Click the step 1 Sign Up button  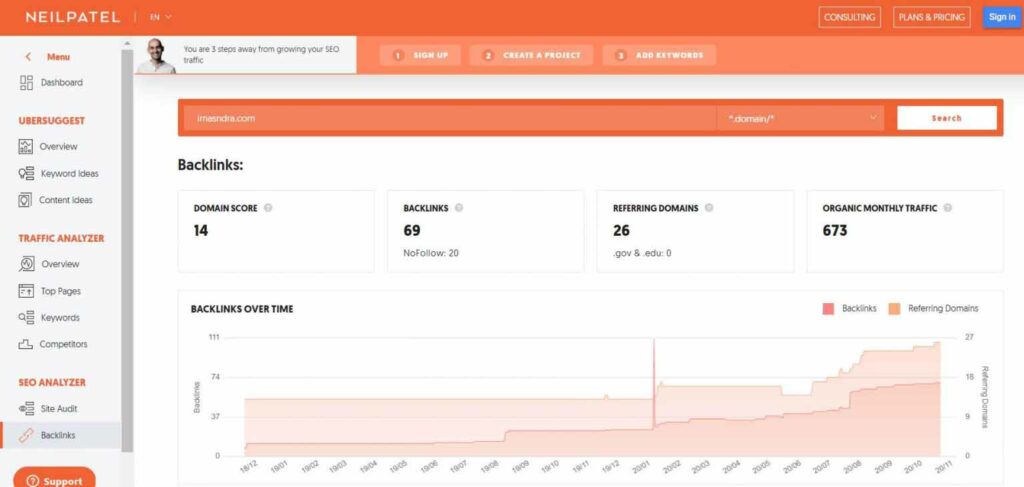click(420, 55)
